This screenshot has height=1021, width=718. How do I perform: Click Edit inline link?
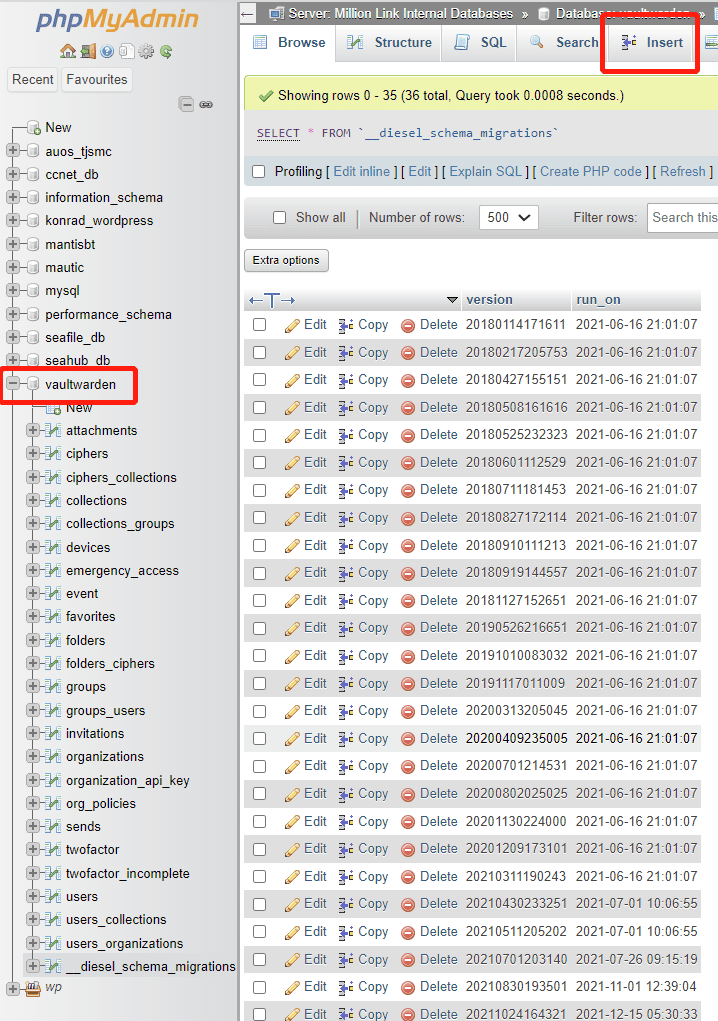tap(362, 171)
